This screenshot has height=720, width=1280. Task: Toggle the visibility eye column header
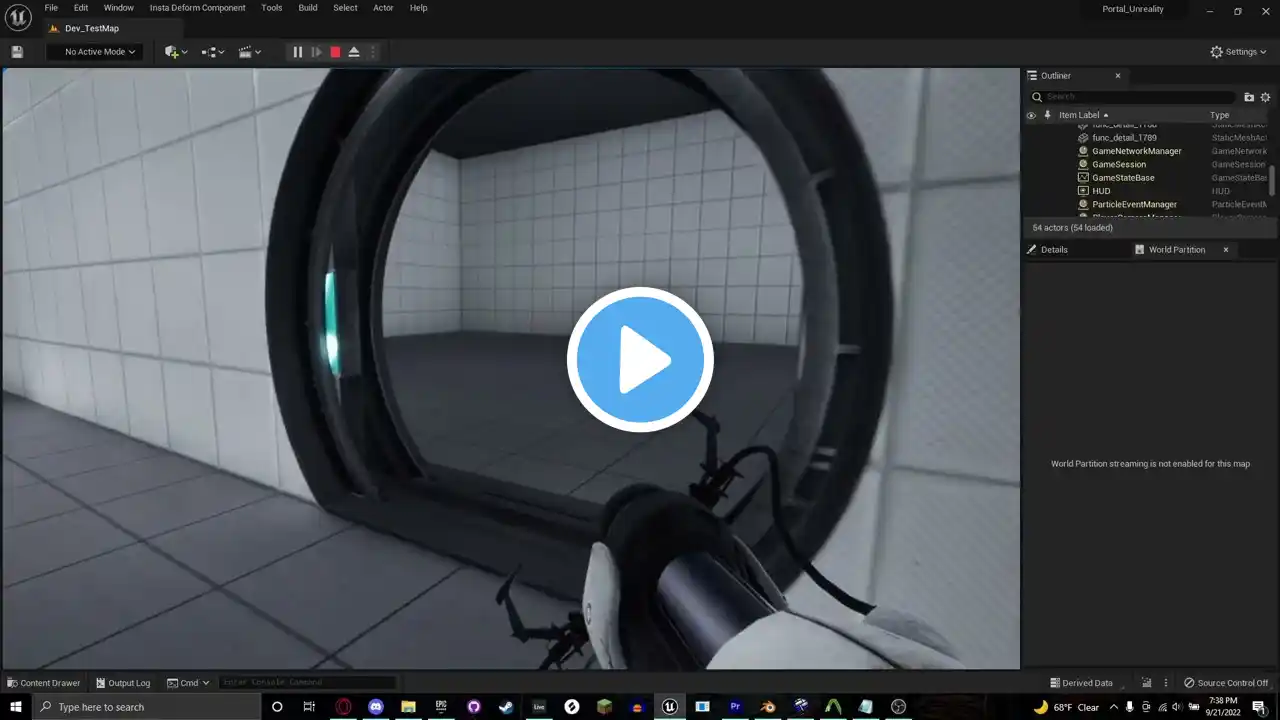1031,115
